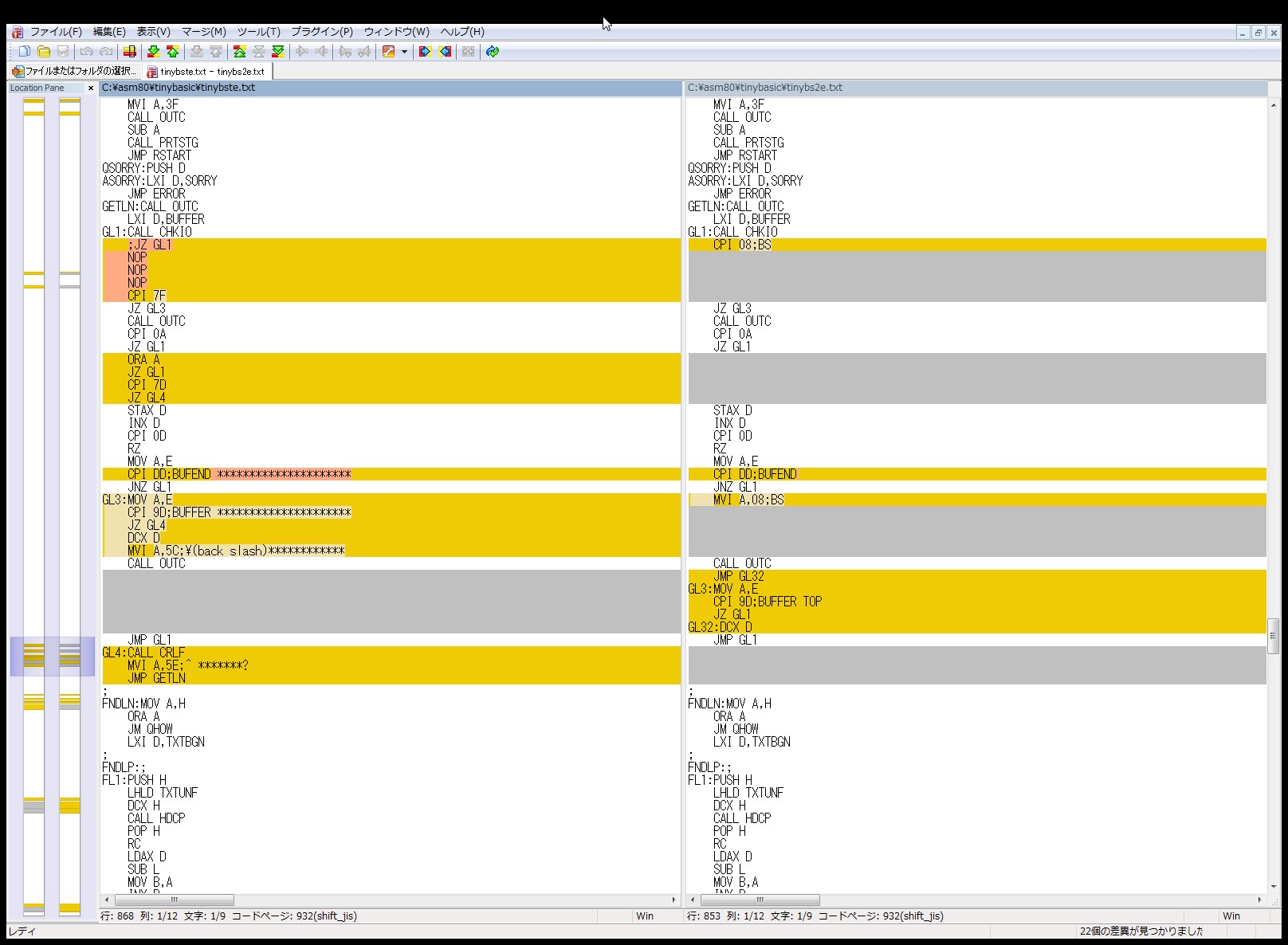Jump to last difference icon
The width and height of the screenshot is (1288, 945).
point(277,52)
